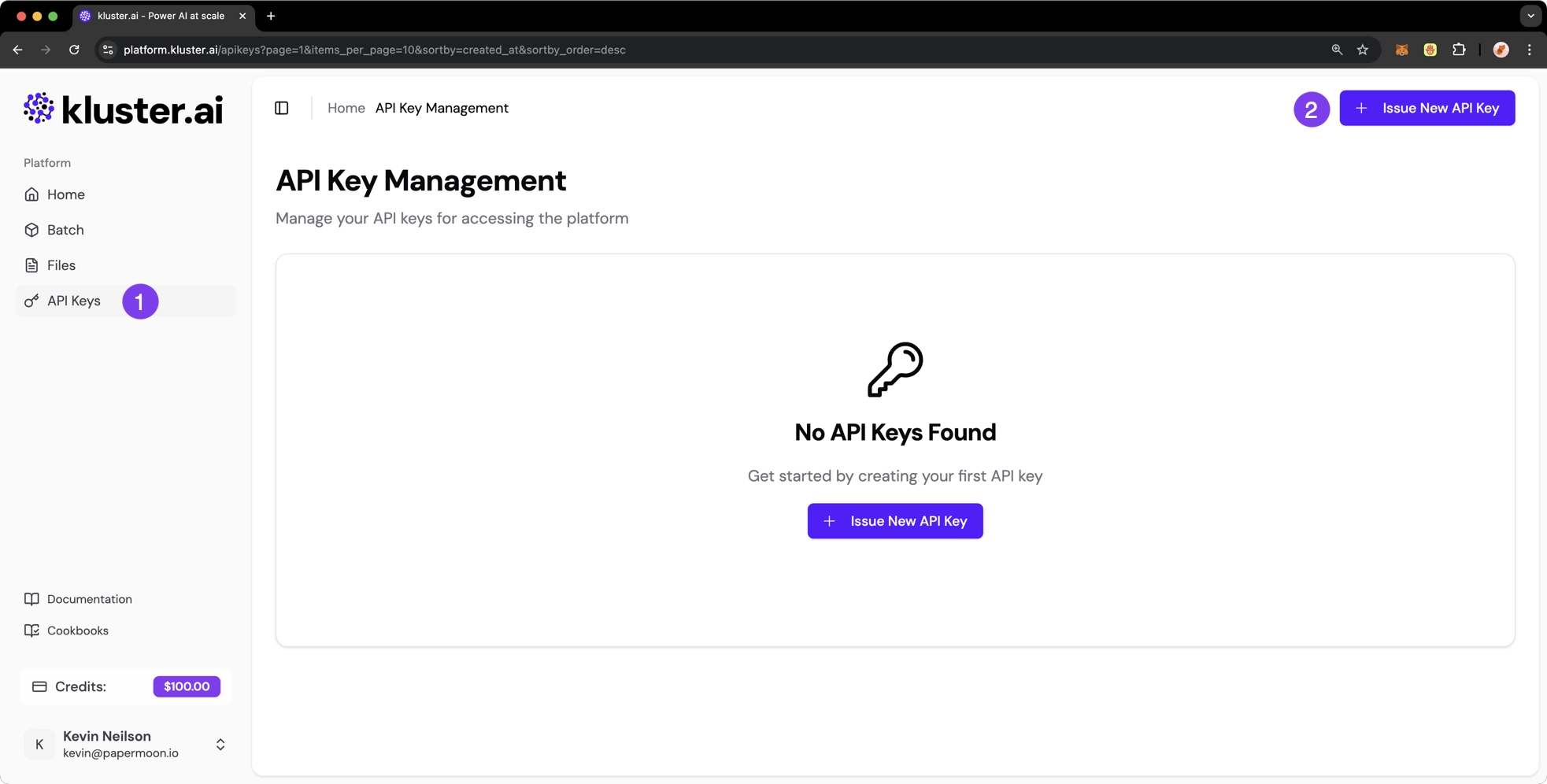Go forward with browser forward arrow

click(46, 50)
